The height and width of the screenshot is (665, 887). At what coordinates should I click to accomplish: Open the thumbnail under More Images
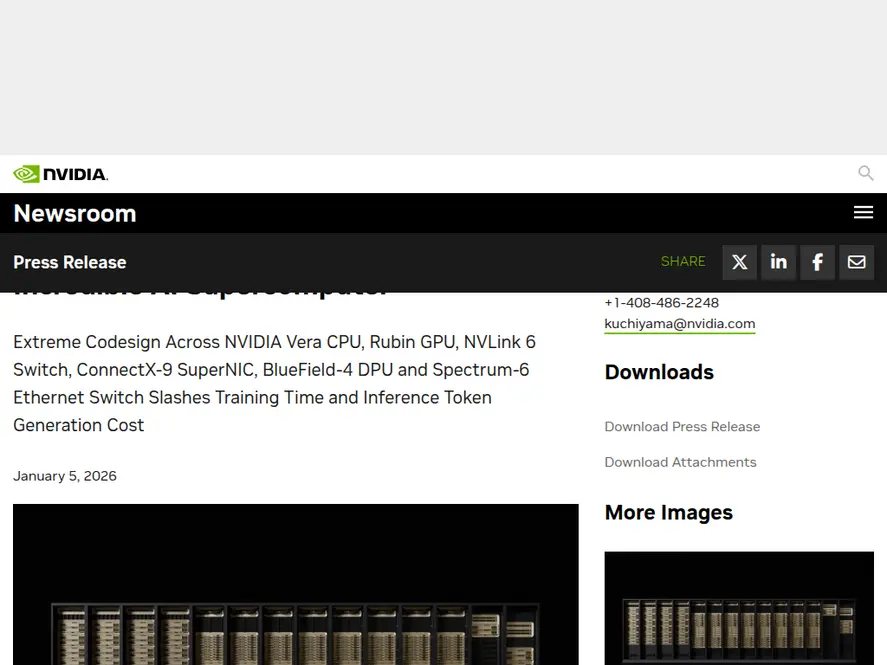(738, 608)
